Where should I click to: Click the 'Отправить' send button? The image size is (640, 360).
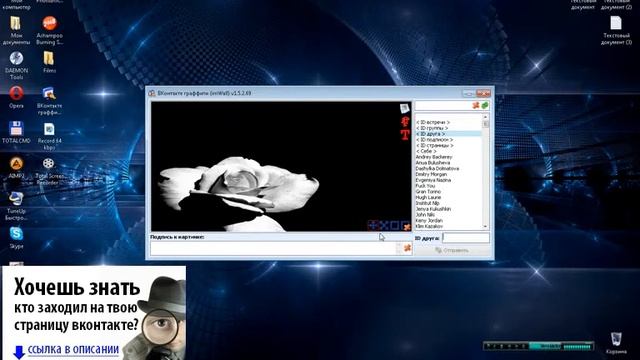click(452, 250)
